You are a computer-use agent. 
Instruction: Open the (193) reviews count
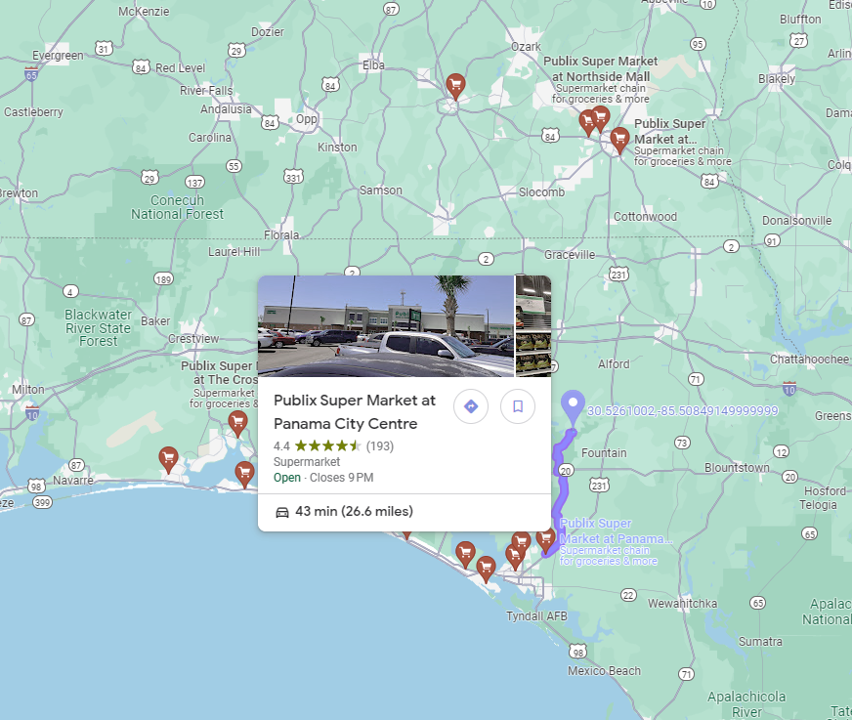[380, 446]
